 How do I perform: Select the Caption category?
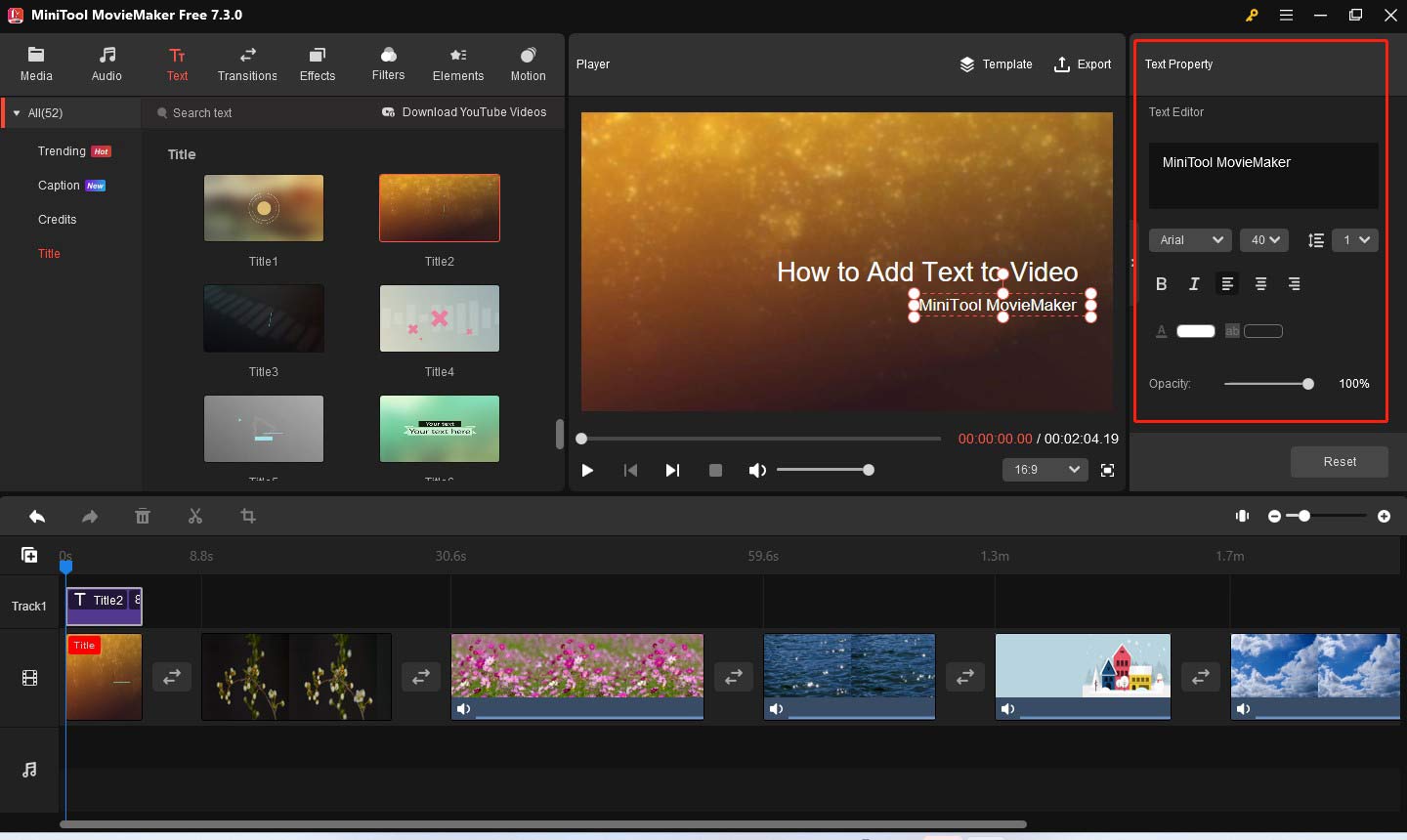(71, 186)
